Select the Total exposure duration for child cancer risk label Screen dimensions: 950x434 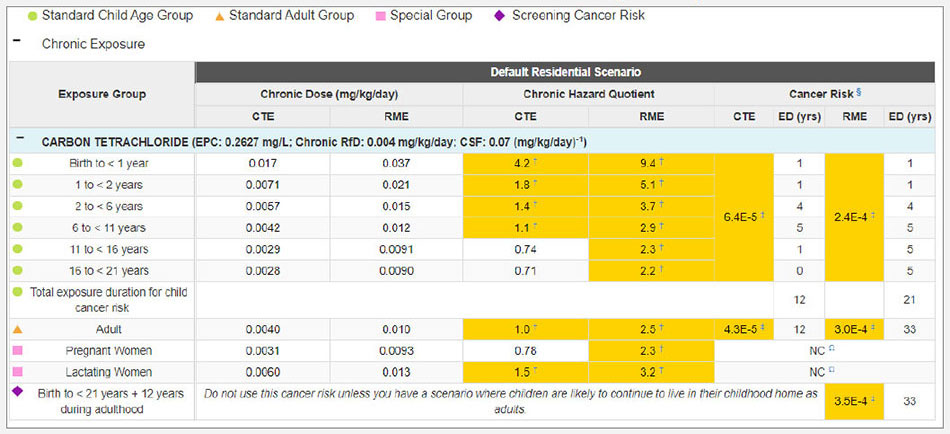click(108, 300)
